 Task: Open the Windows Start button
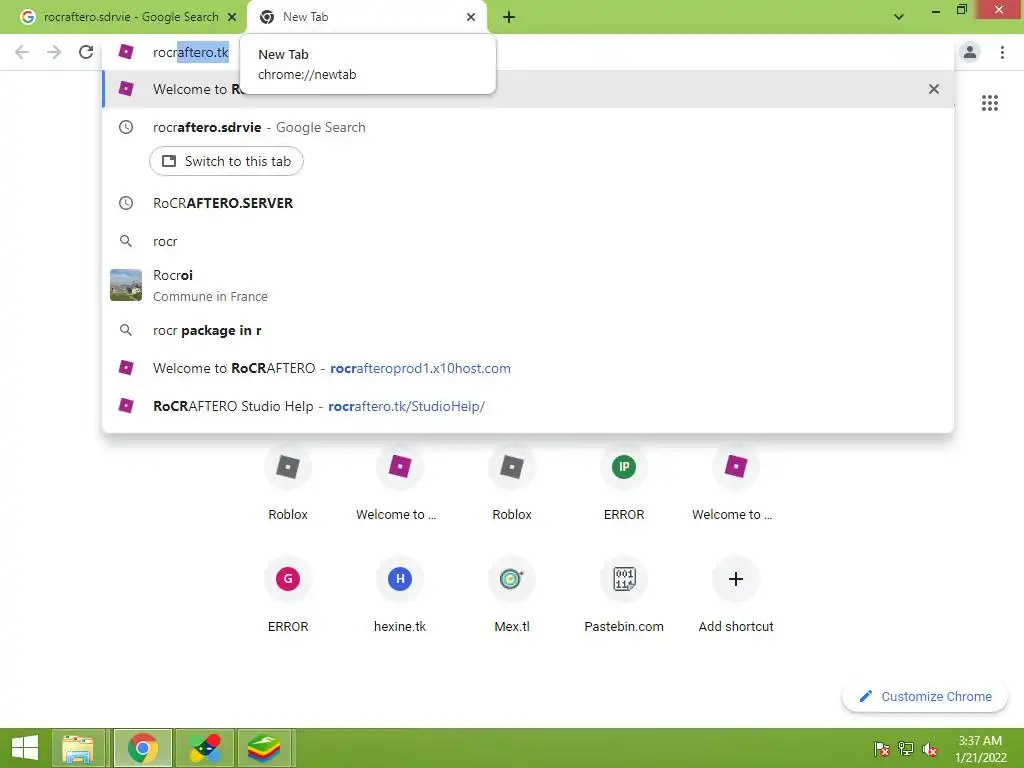(x=25, y=748)
